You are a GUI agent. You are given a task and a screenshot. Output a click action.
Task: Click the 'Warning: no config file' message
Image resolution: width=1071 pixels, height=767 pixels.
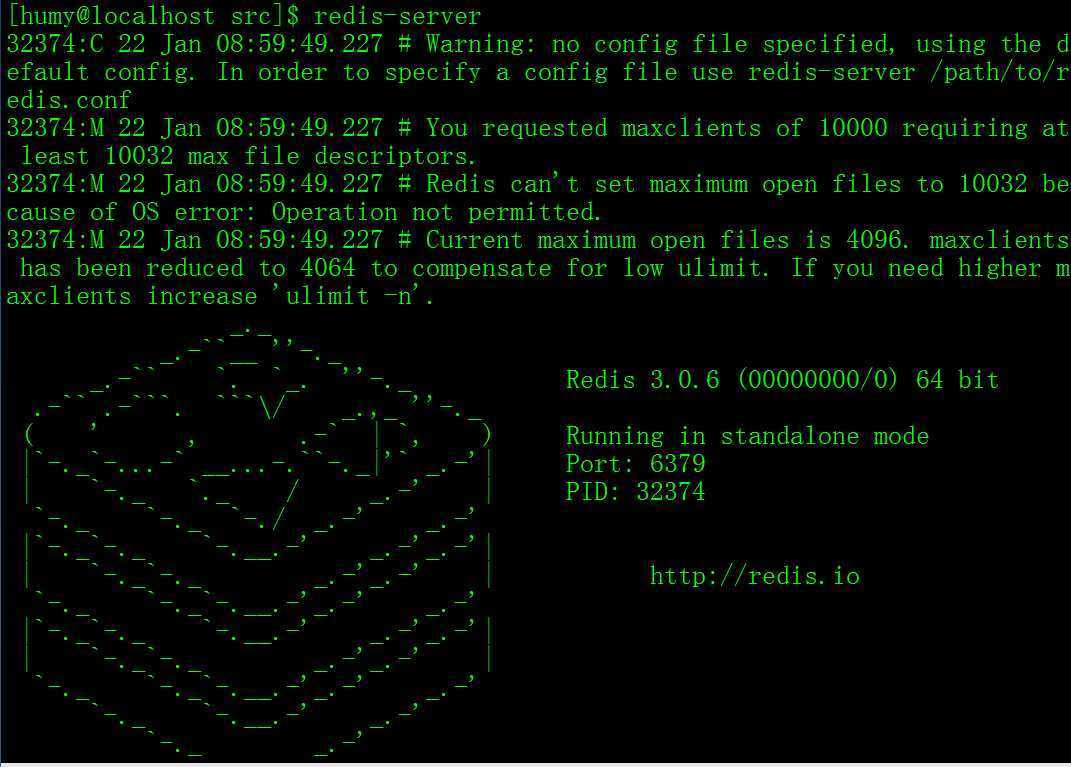click(551, 44)
